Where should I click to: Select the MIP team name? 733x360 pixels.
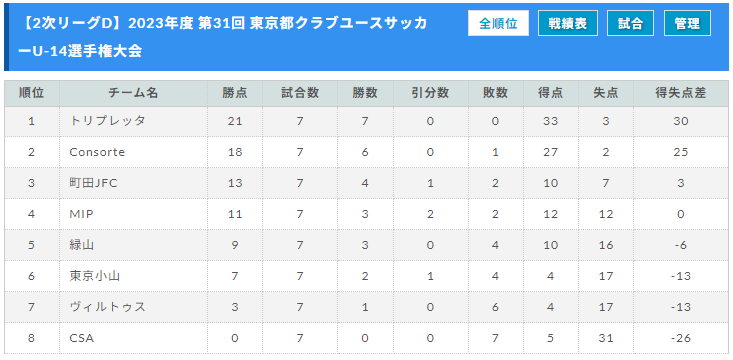(81, 214)
